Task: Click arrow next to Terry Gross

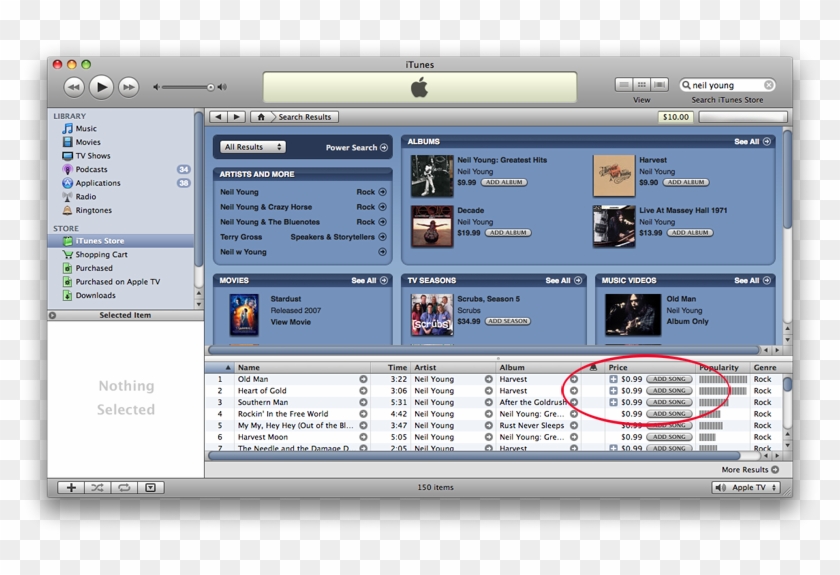Action: (x=382, y=237)
